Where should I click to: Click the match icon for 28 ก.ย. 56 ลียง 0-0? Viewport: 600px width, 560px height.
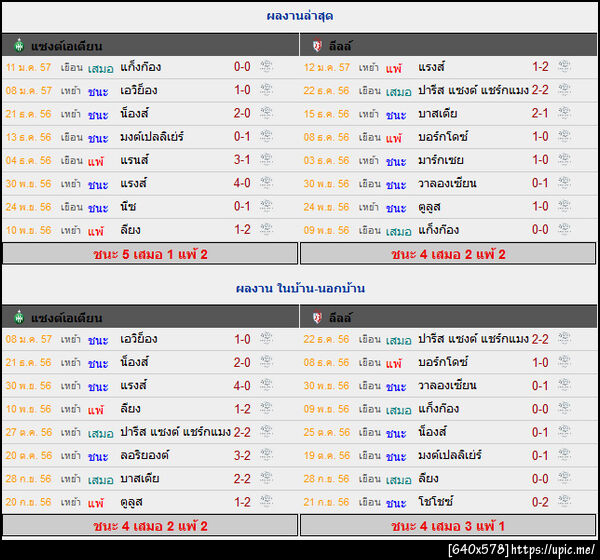(564, 478)
